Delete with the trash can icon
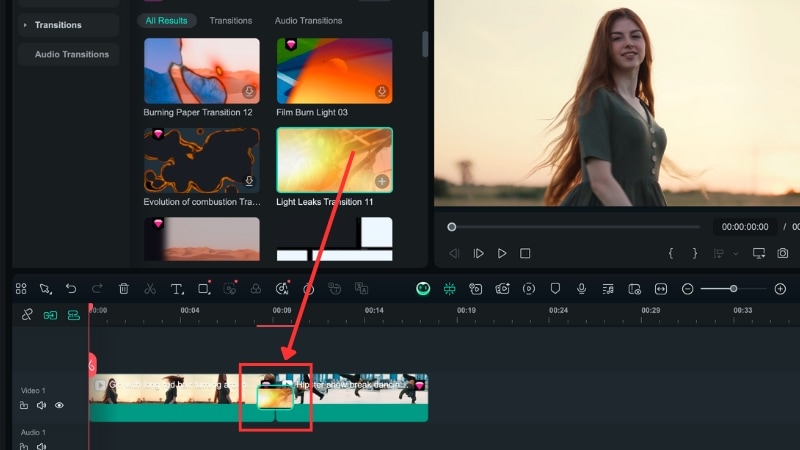 click(123, 289)
